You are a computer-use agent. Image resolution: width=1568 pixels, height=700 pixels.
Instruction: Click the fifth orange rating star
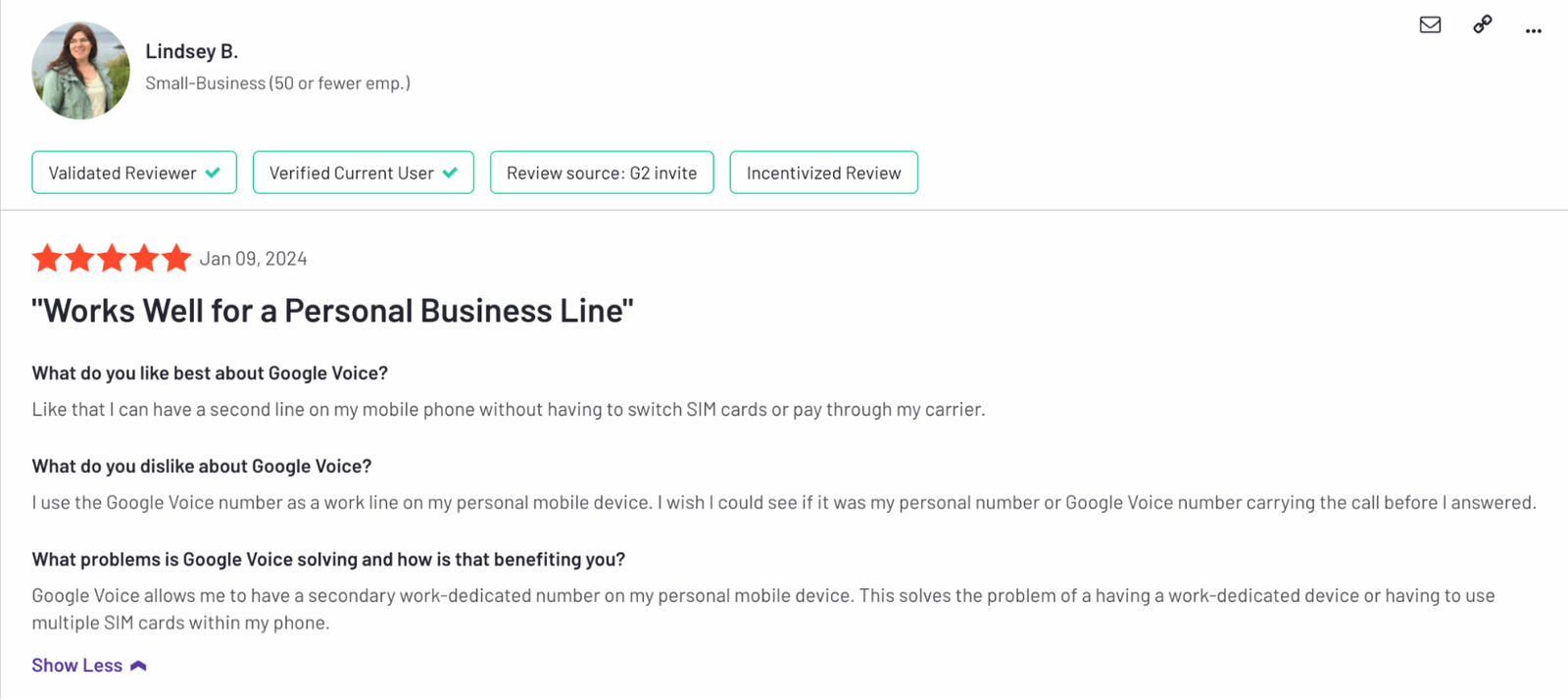point(176,258)
